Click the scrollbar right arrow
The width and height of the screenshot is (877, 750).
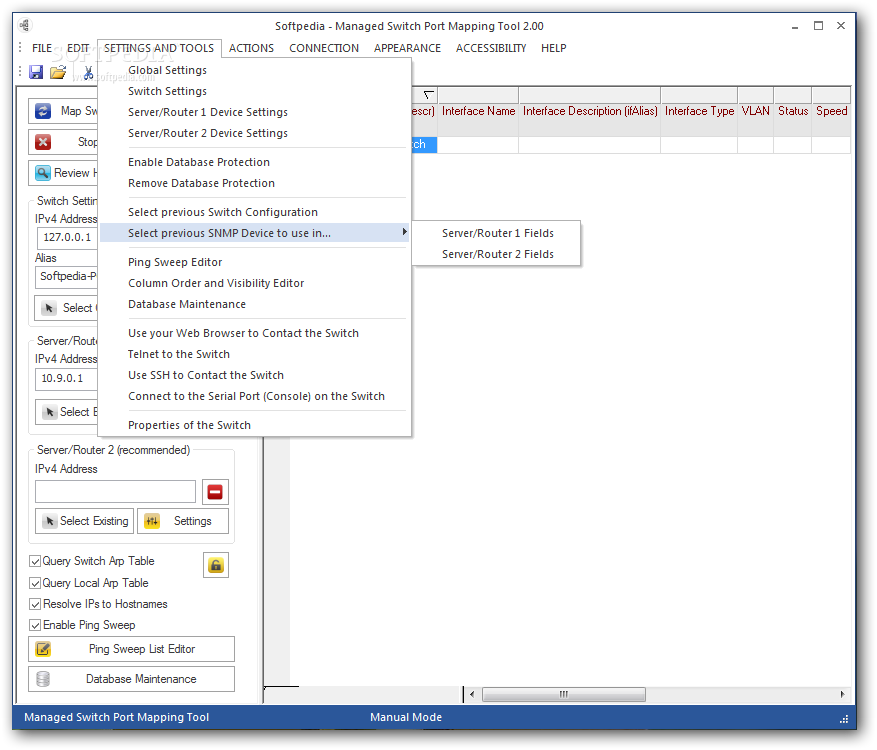(842, 694)
